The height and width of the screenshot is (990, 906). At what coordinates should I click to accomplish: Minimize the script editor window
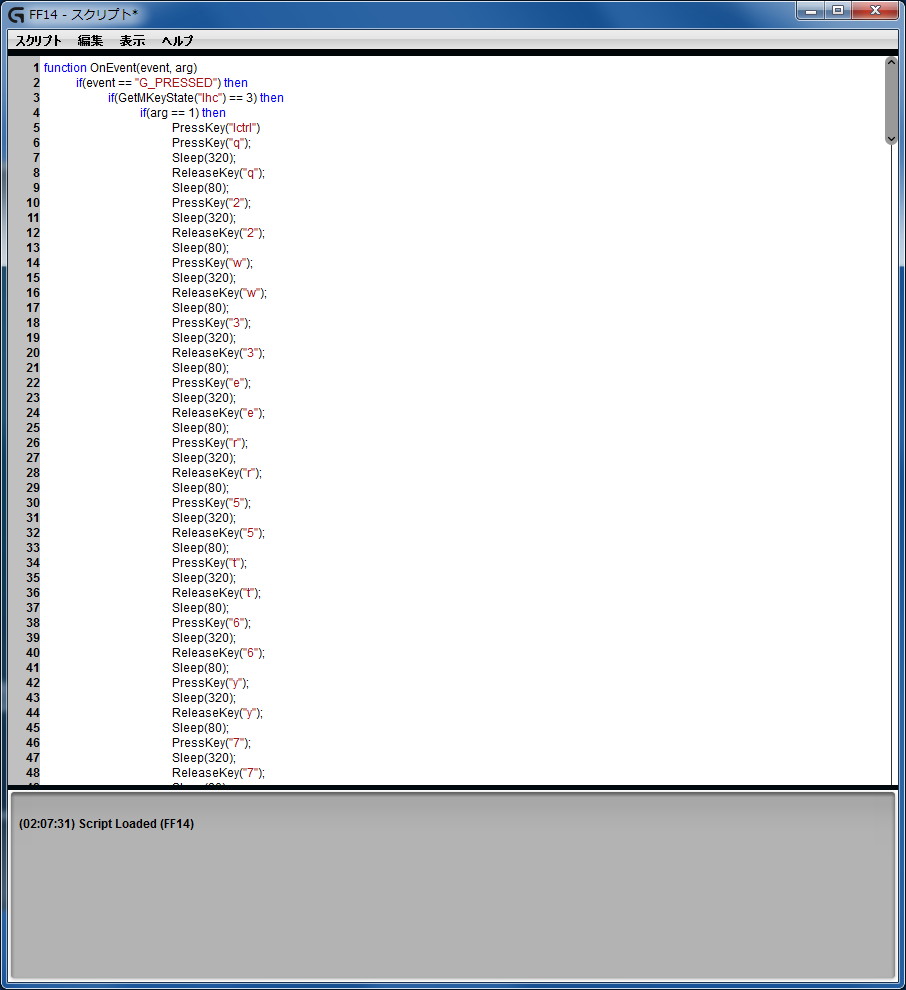810,11
